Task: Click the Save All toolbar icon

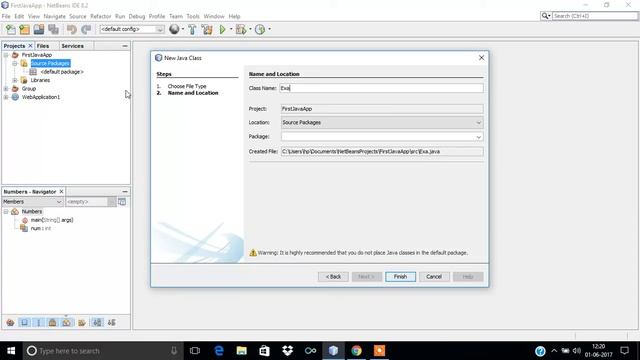Action: 53,29
